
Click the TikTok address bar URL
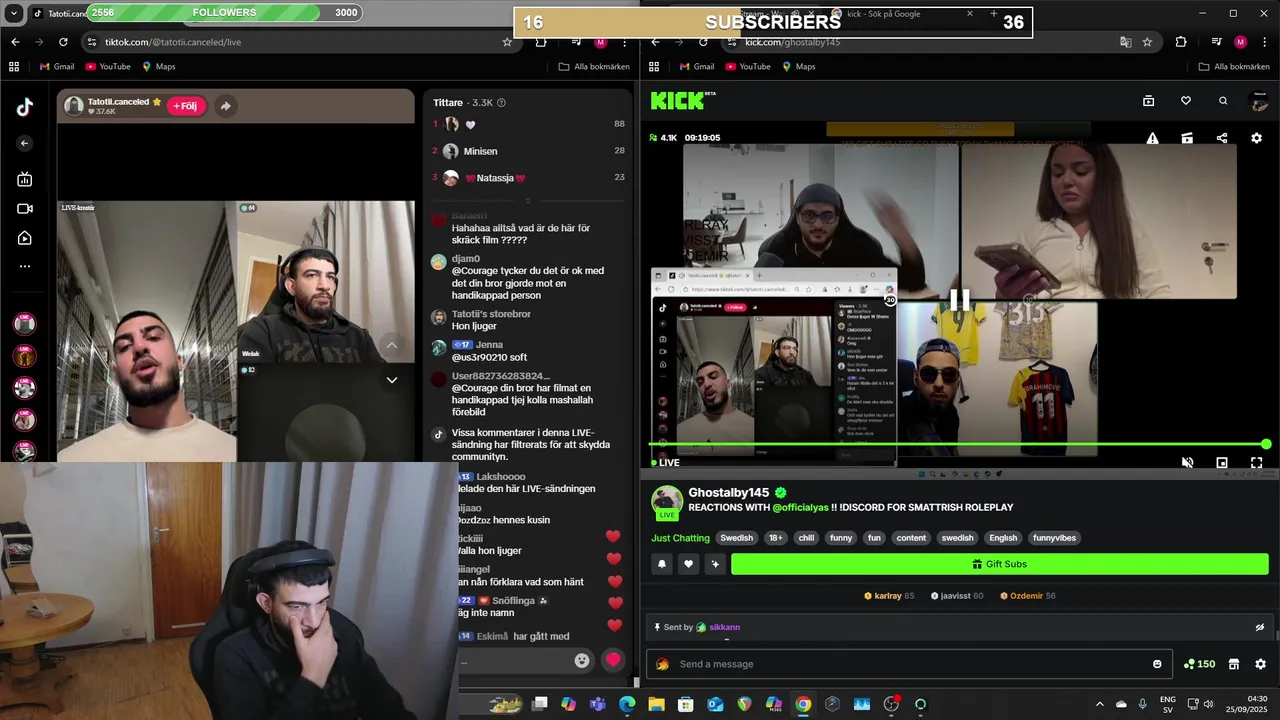coord(173,42)
